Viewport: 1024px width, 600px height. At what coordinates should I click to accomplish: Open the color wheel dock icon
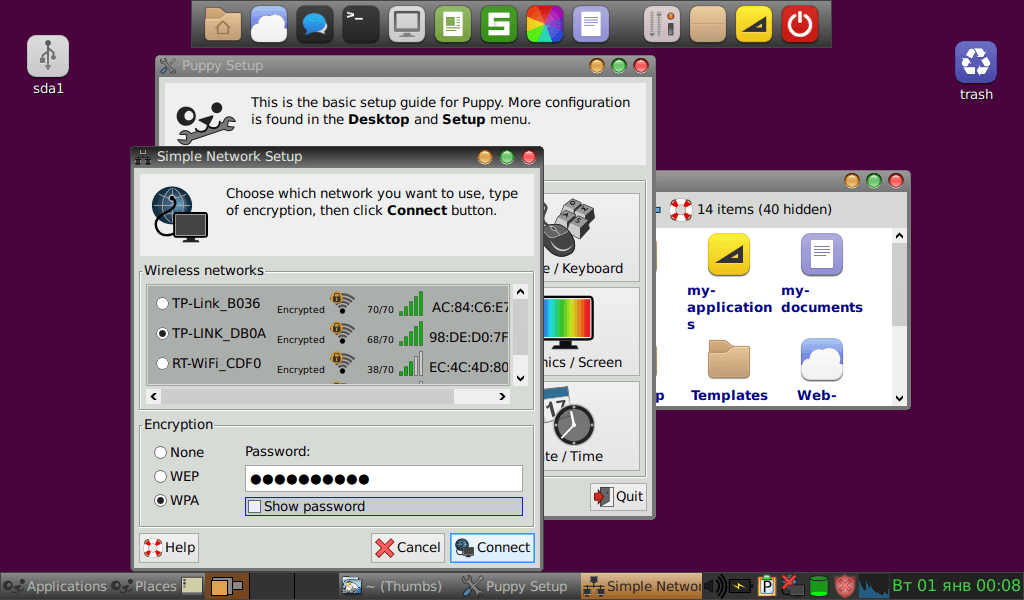545,24
